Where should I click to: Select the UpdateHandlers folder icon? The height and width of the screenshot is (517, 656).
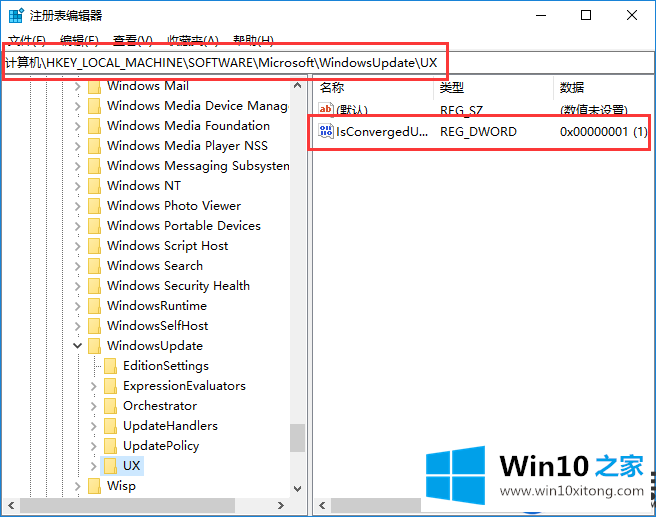[110, 426]
